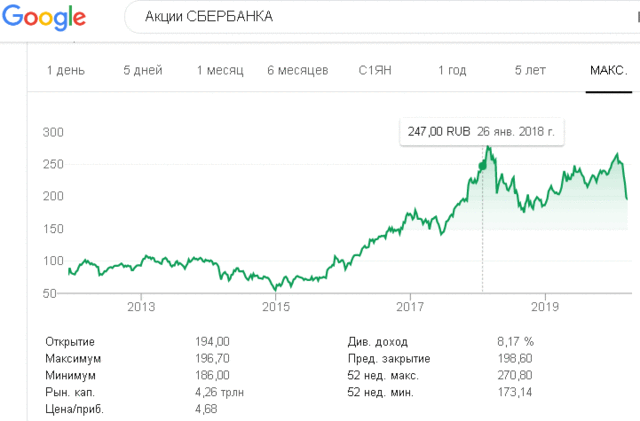The image size is (640, 421).
Task: Click the 2015 label on the chart axis
Action: pos(275,305)
